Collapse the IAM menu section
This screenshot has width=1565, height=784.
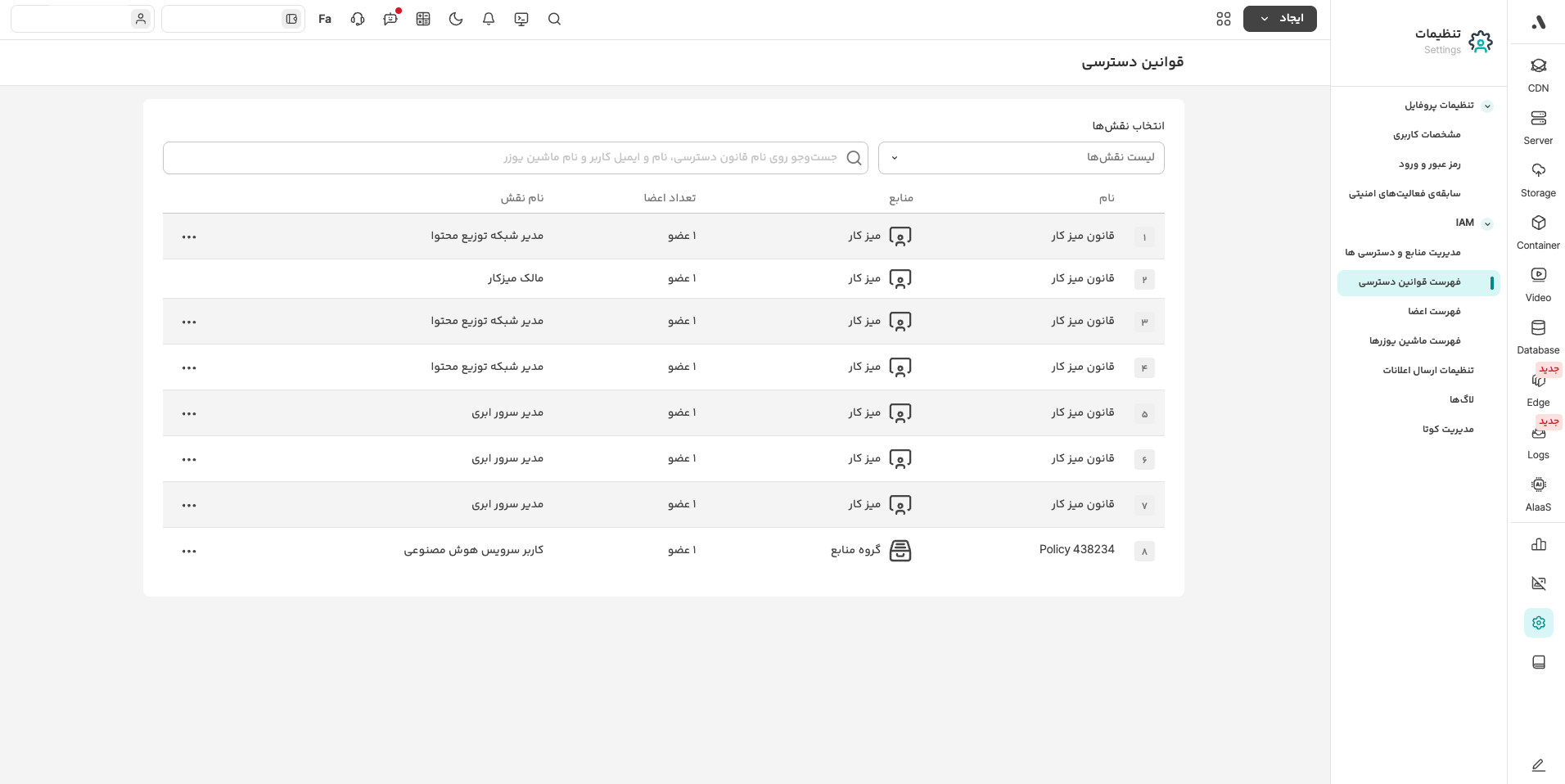[1487, 223]
